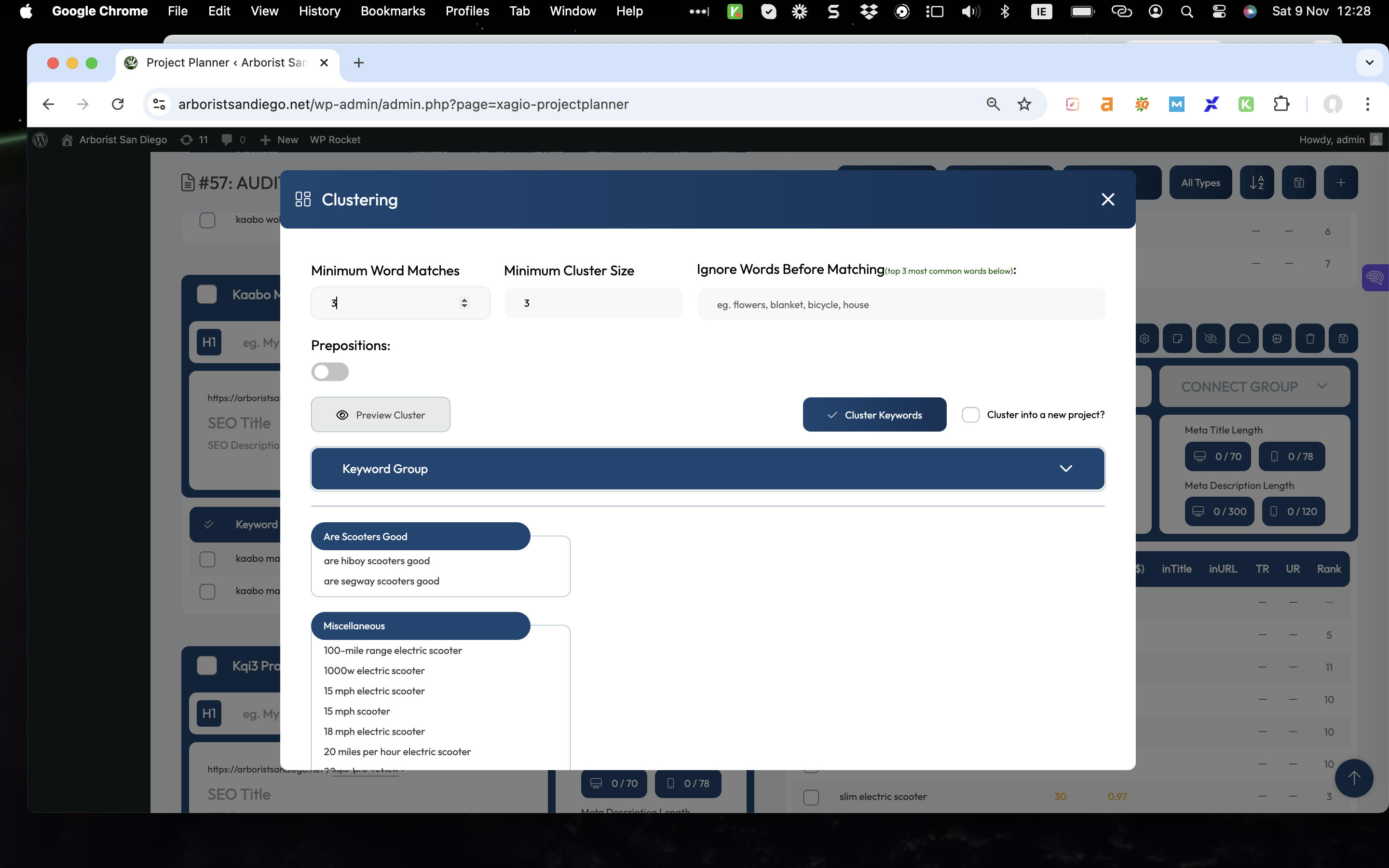The height and width of the screenshot is (868, 1389).
Task: Click the AI chip icon in group toolbar
Action: pyautogui.click(x=1277, y=339)
